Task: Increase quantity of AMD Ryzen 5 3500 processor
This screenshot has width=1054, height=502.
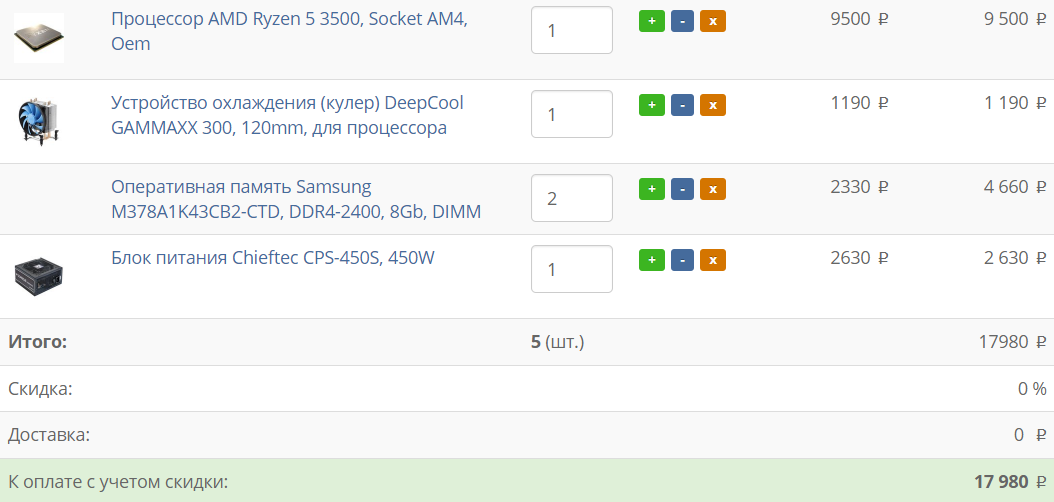Action: click(651, 22)
